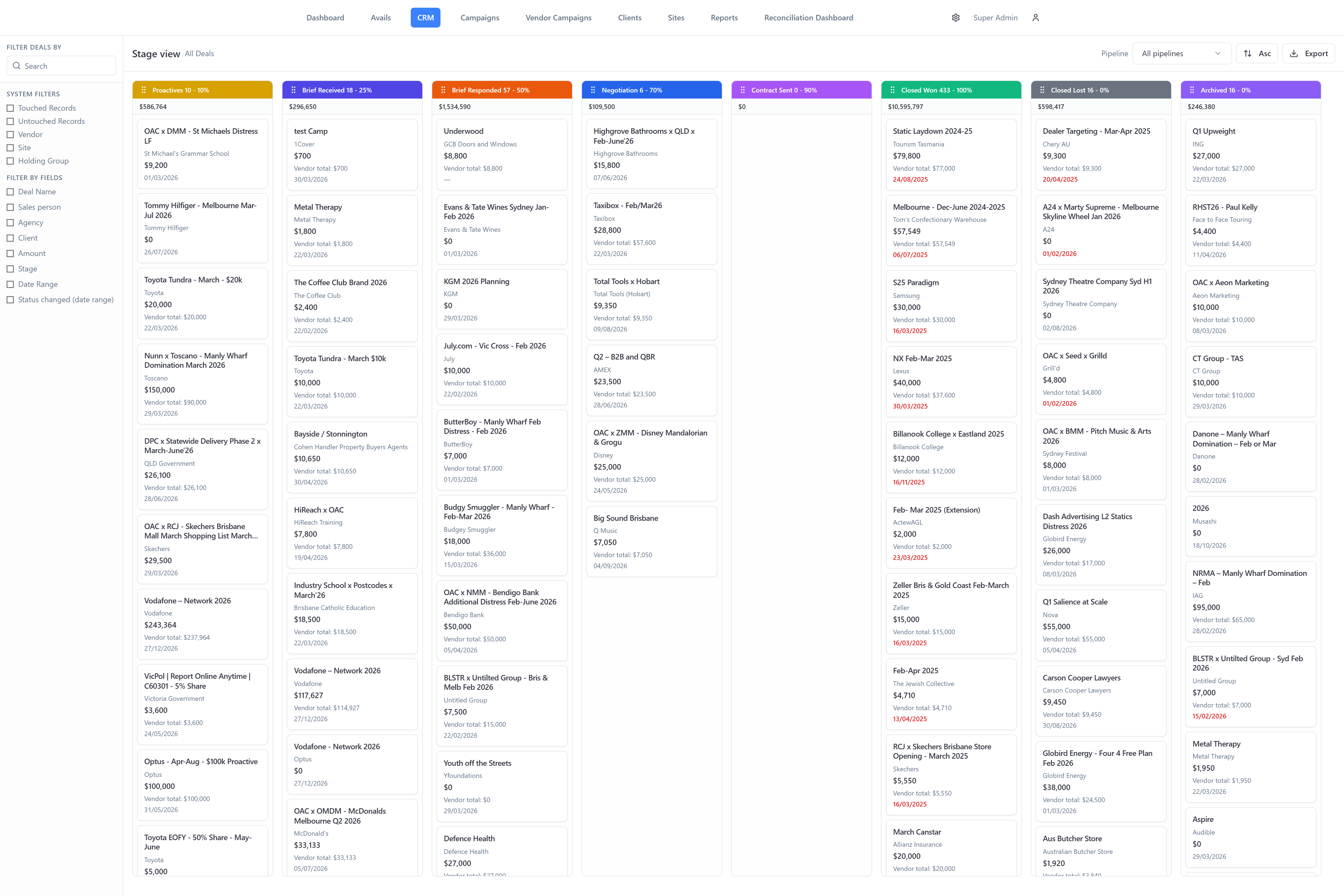Click the Export button
This screenshot has width=1344, height=896.
pos(1308,54)
